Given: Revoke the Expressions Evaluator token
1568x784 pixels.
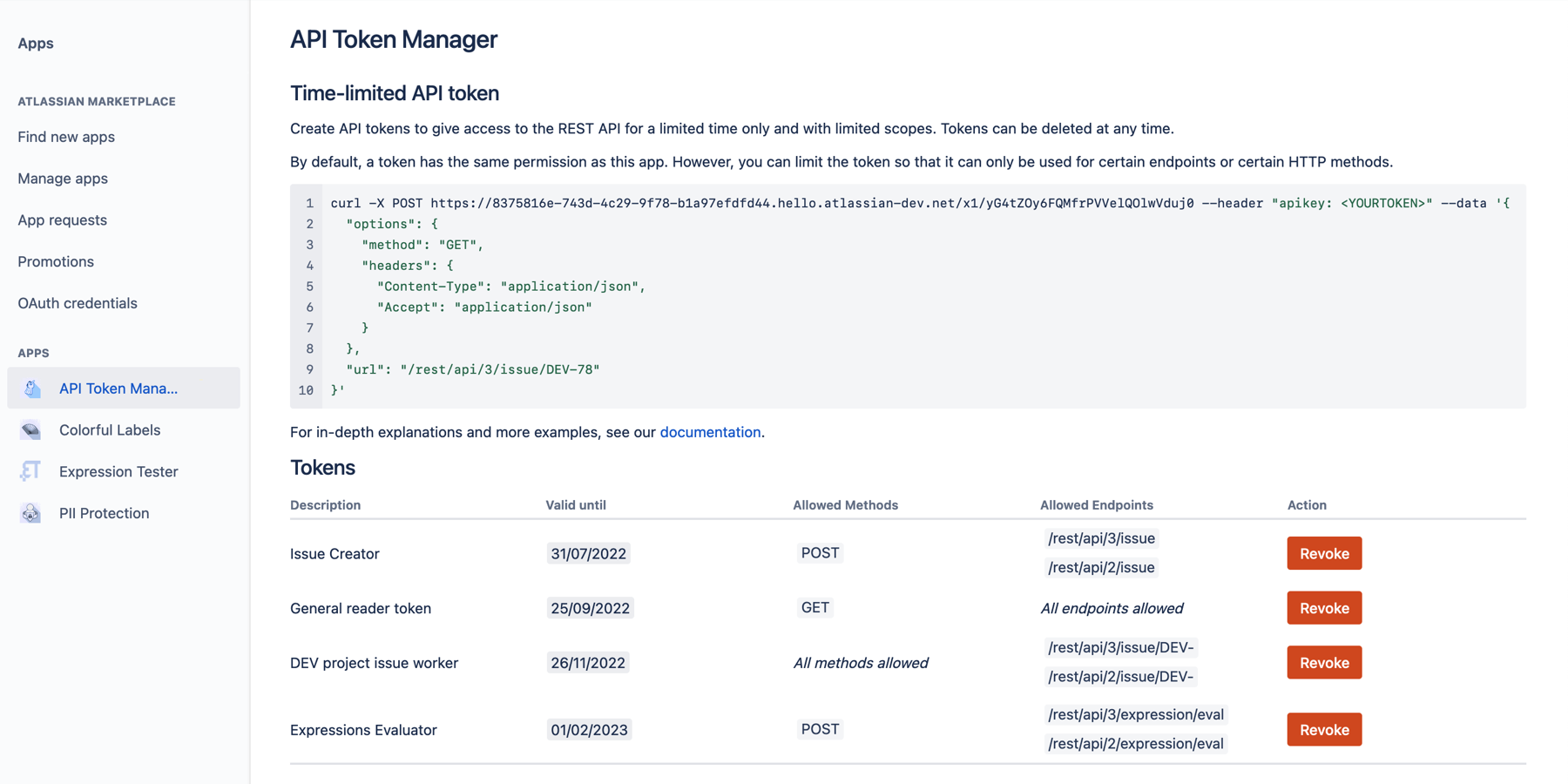Looking at the screenshot, I should pos(1323,730).
